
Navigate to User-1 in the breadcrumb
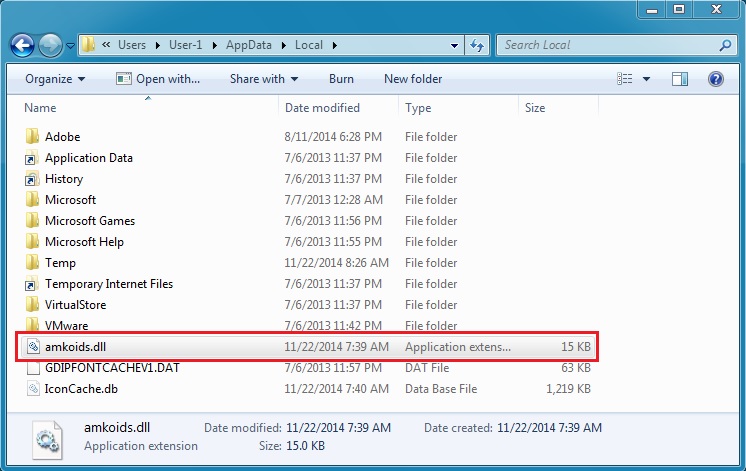[x=186, y=45]
